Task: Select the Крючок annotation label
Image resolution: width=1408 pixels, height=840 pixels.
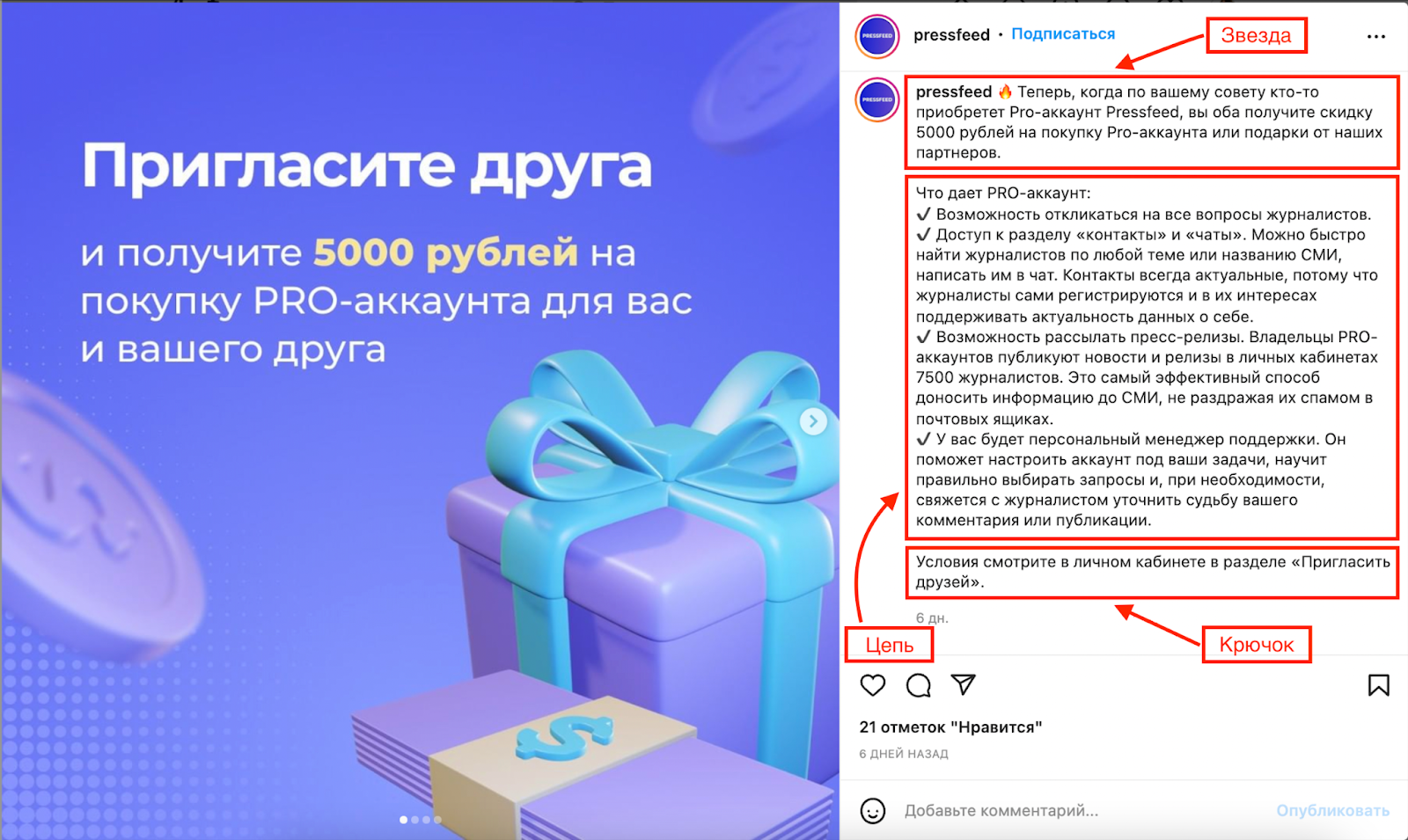Action: tap(1256, 645)
